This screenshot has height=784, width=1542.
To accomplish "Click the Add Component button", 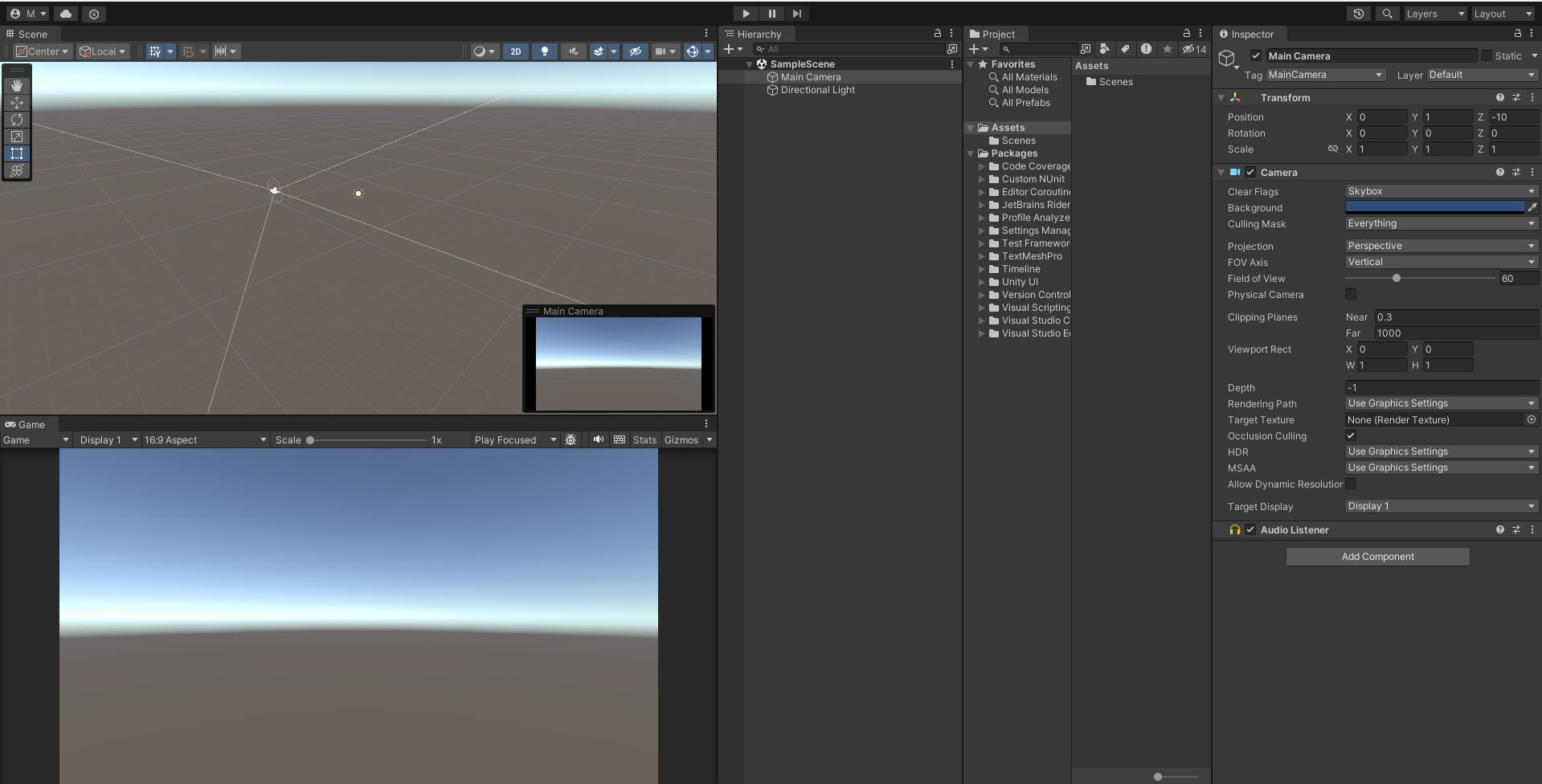I will pyautogui.click(x=1377, y=556).
